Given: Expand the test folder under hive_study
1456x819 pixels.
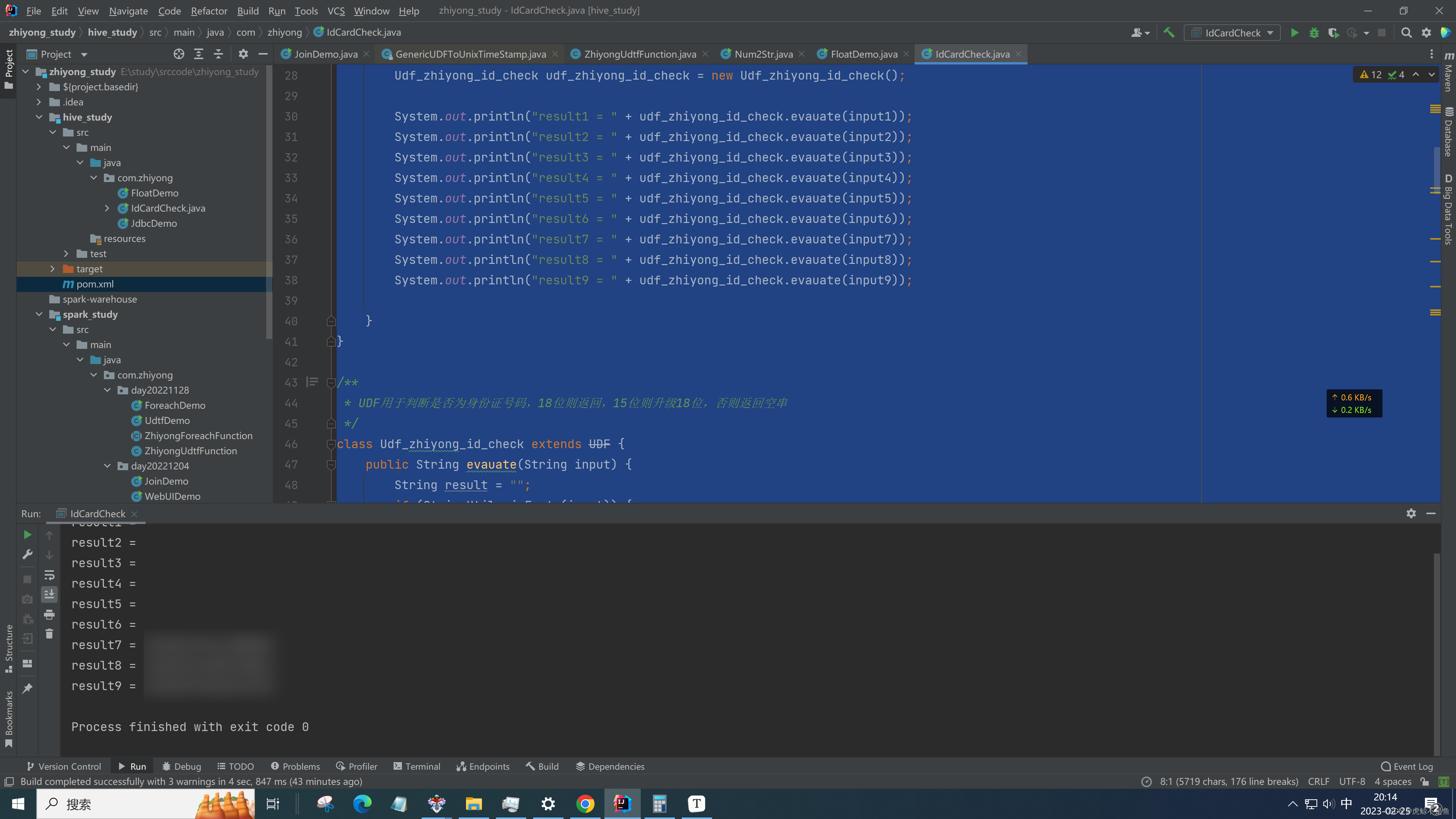Looking at the screenshot, I should coord(66,254).
